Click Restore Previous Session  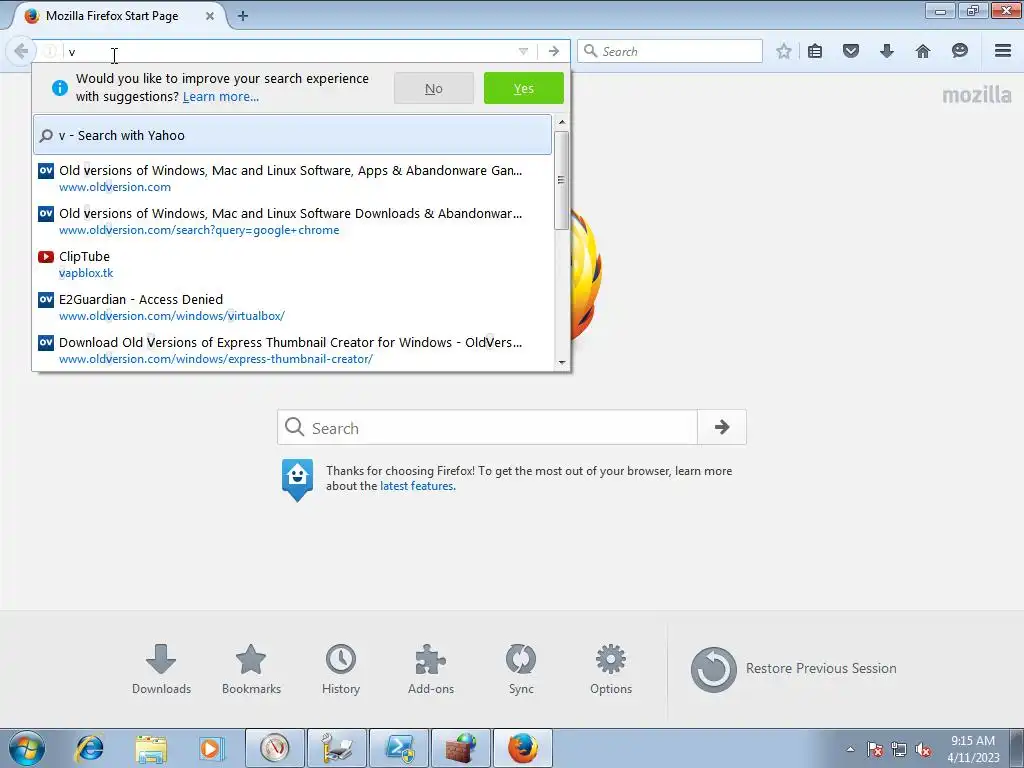point(793,669)
